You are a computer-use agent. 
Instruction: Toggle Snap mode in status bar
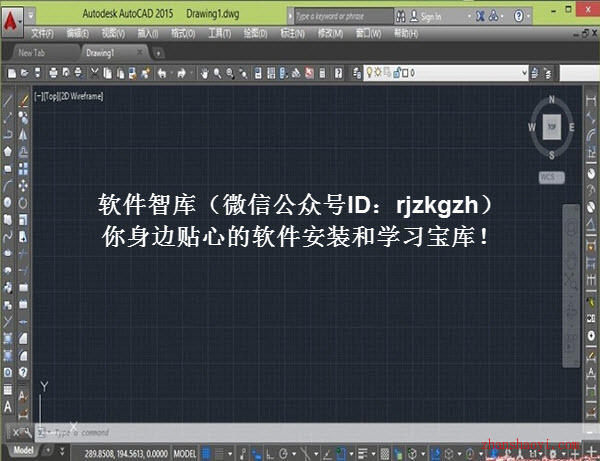click(x=219, y=454)
